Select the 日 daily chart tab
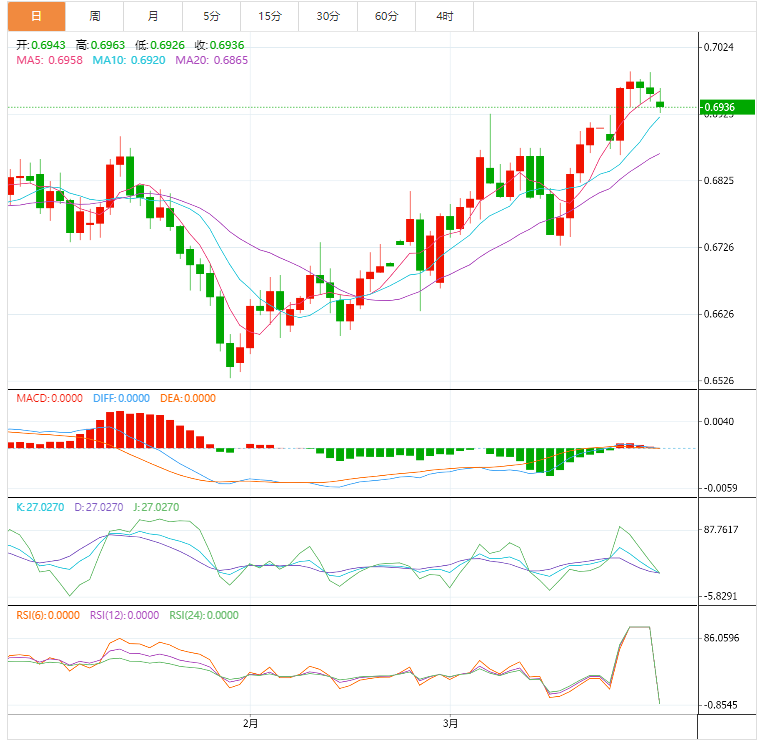This screenshot has height=746, width=764. (x=37, y=16)
